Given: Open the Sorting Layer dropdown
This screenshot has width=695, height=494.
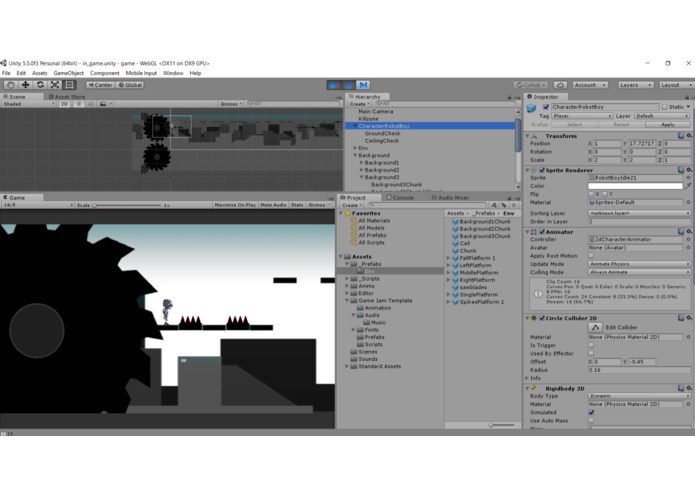Looking at the screenshot, I should point(639,213).
